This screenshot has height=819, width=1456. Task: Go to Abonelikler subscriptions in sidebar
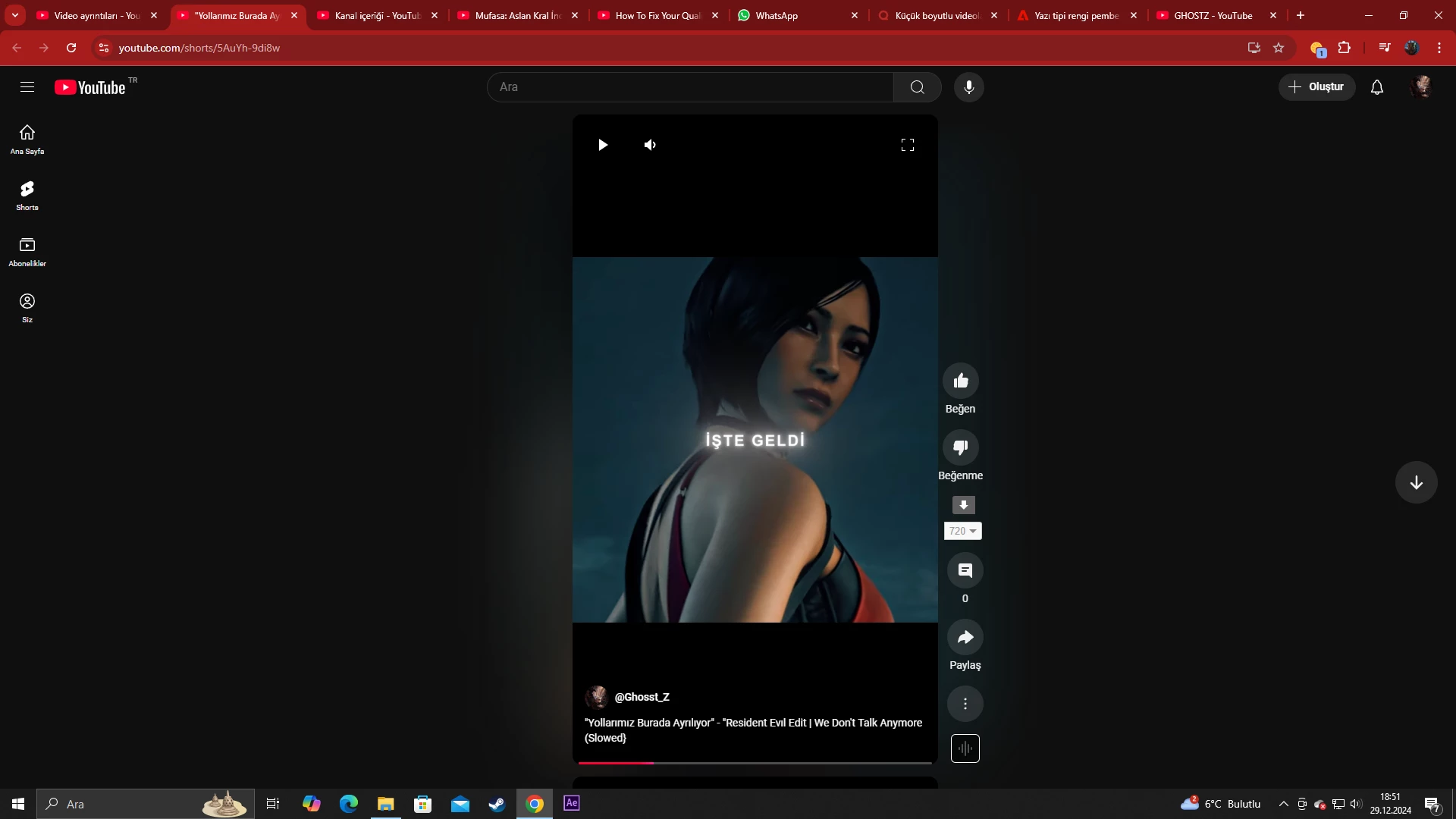tap(27, 251)
